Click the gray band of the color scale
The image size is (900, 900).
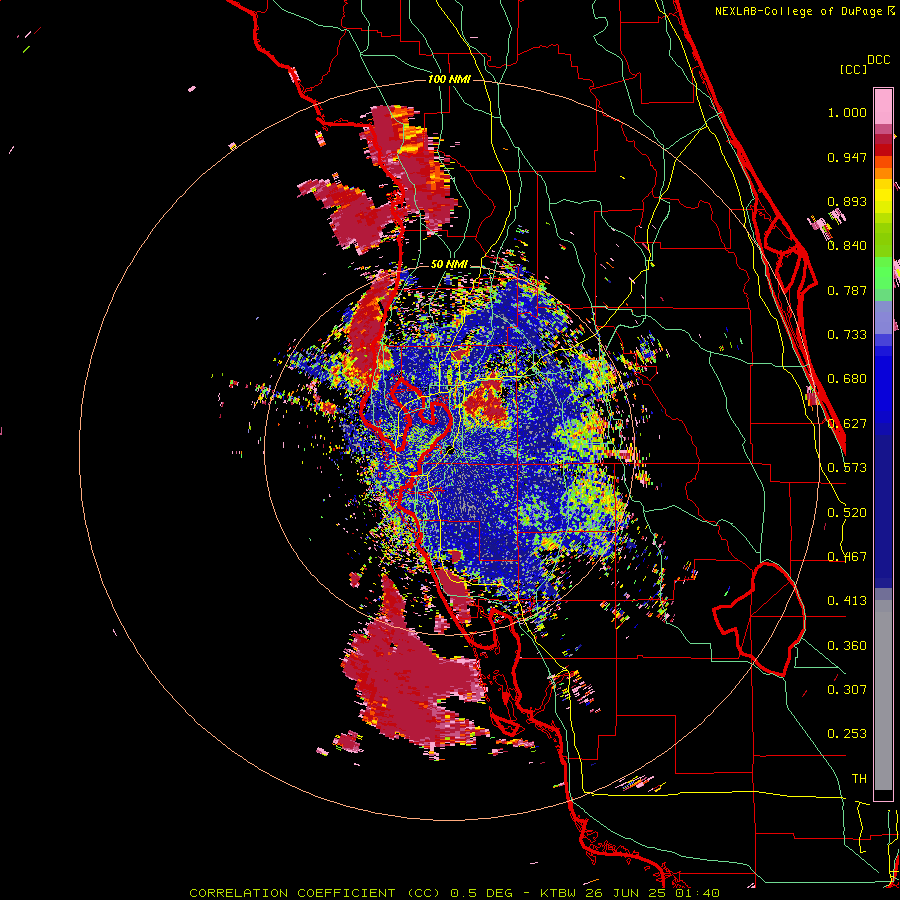coord(883,695)
